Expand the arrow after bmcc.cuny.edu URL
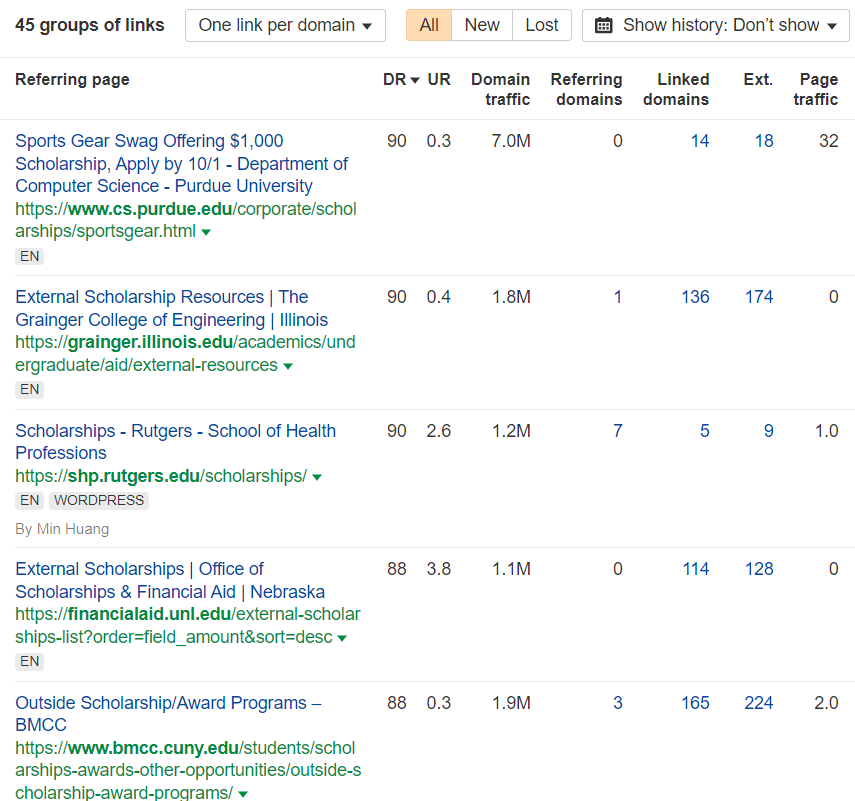Viewport: 855px width, 801px height. 243,794
